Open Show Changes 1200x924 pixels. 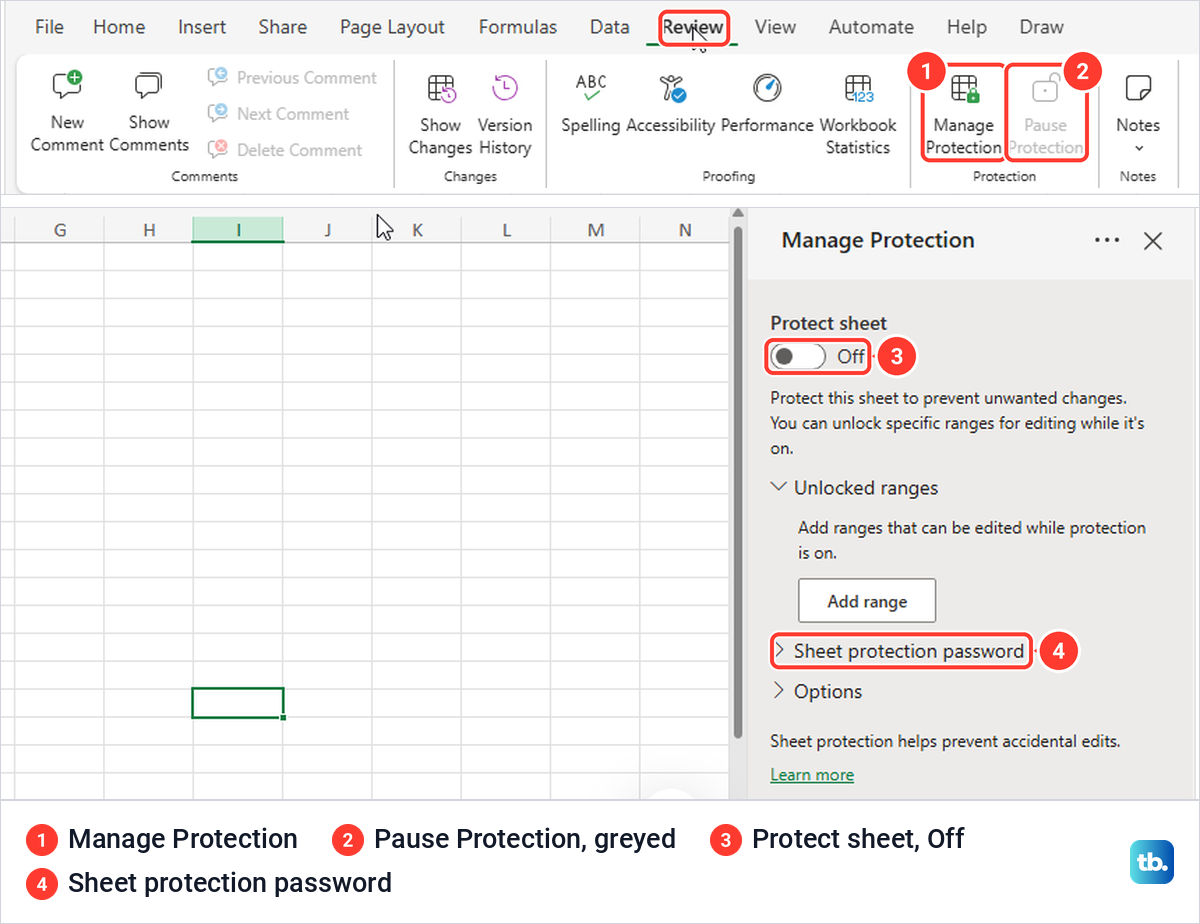440,115
